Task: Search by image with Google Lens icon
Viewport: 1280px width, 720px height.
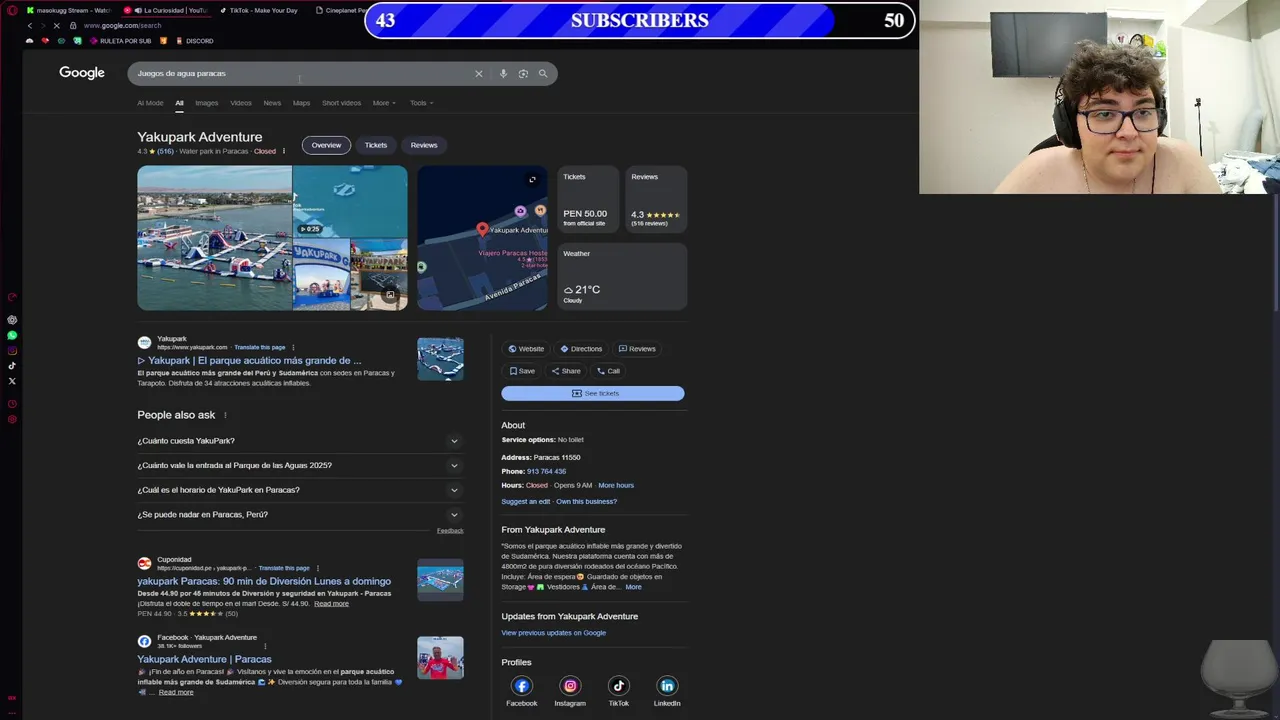Action: tap(523, 73)
